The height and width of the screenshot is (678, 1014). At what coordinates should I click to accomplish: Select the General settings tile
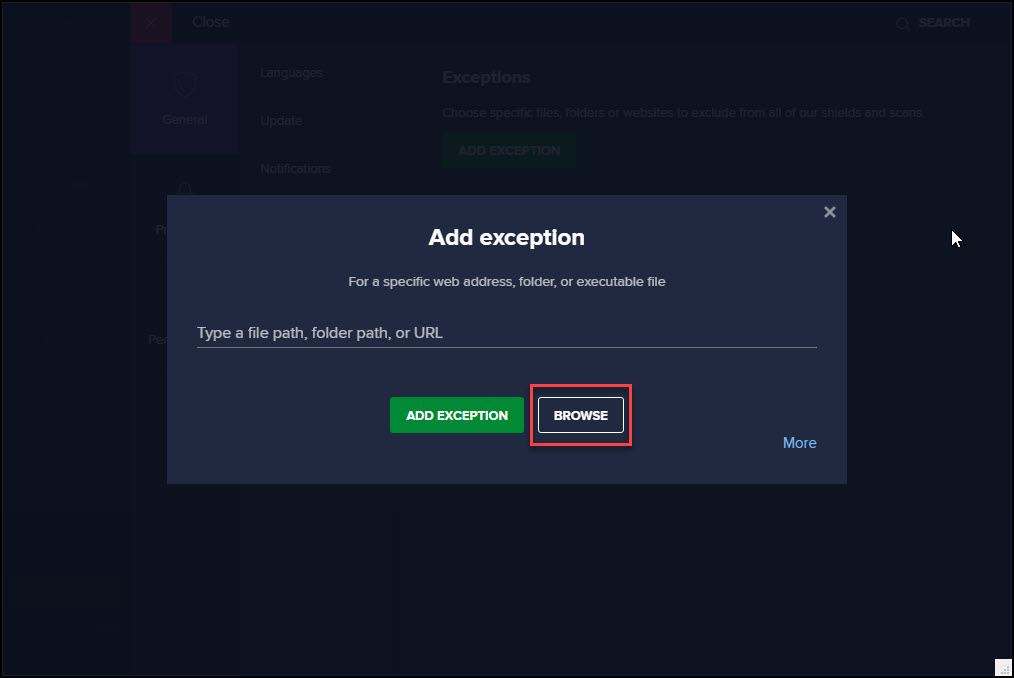(184, 98)
